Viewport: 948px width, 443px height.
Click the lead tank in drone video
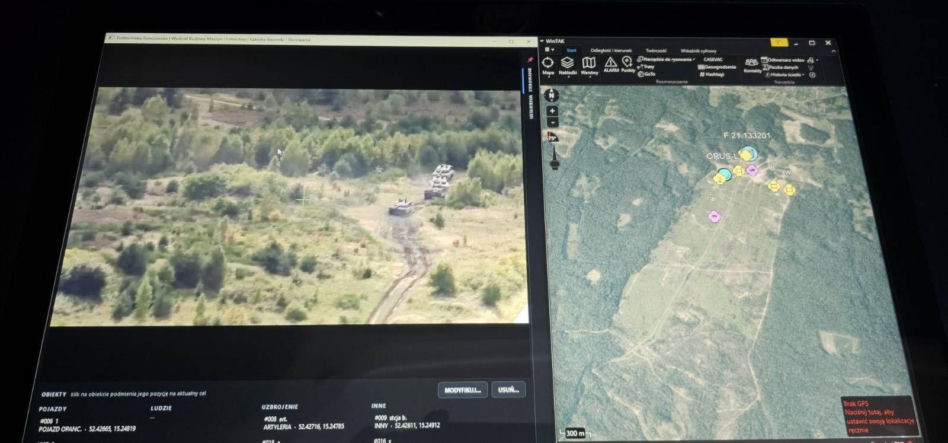tap(401, 208)
